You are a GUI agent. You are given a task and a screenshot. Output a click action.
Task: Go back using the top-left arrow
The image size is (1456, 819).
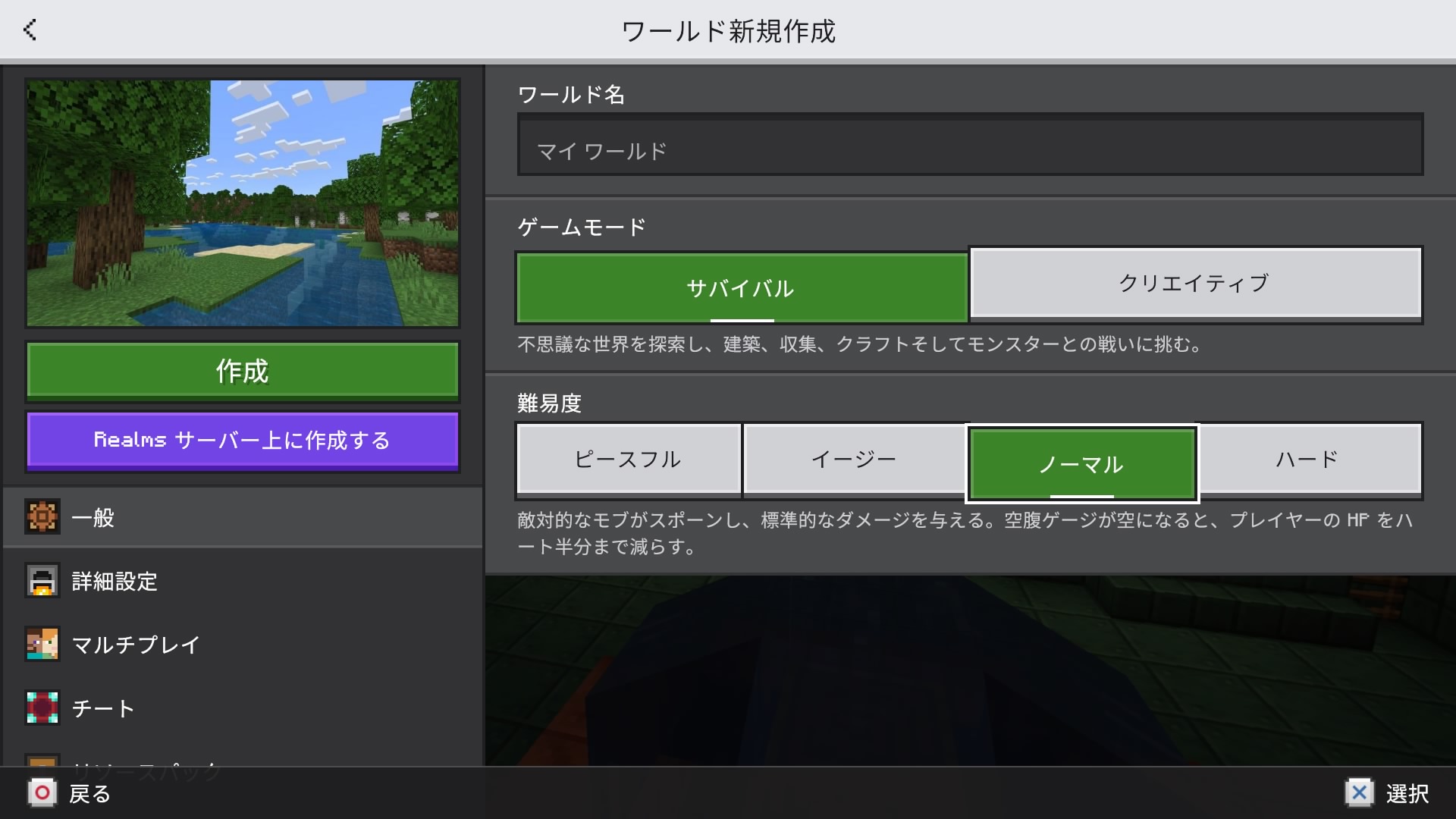point(30,30)
